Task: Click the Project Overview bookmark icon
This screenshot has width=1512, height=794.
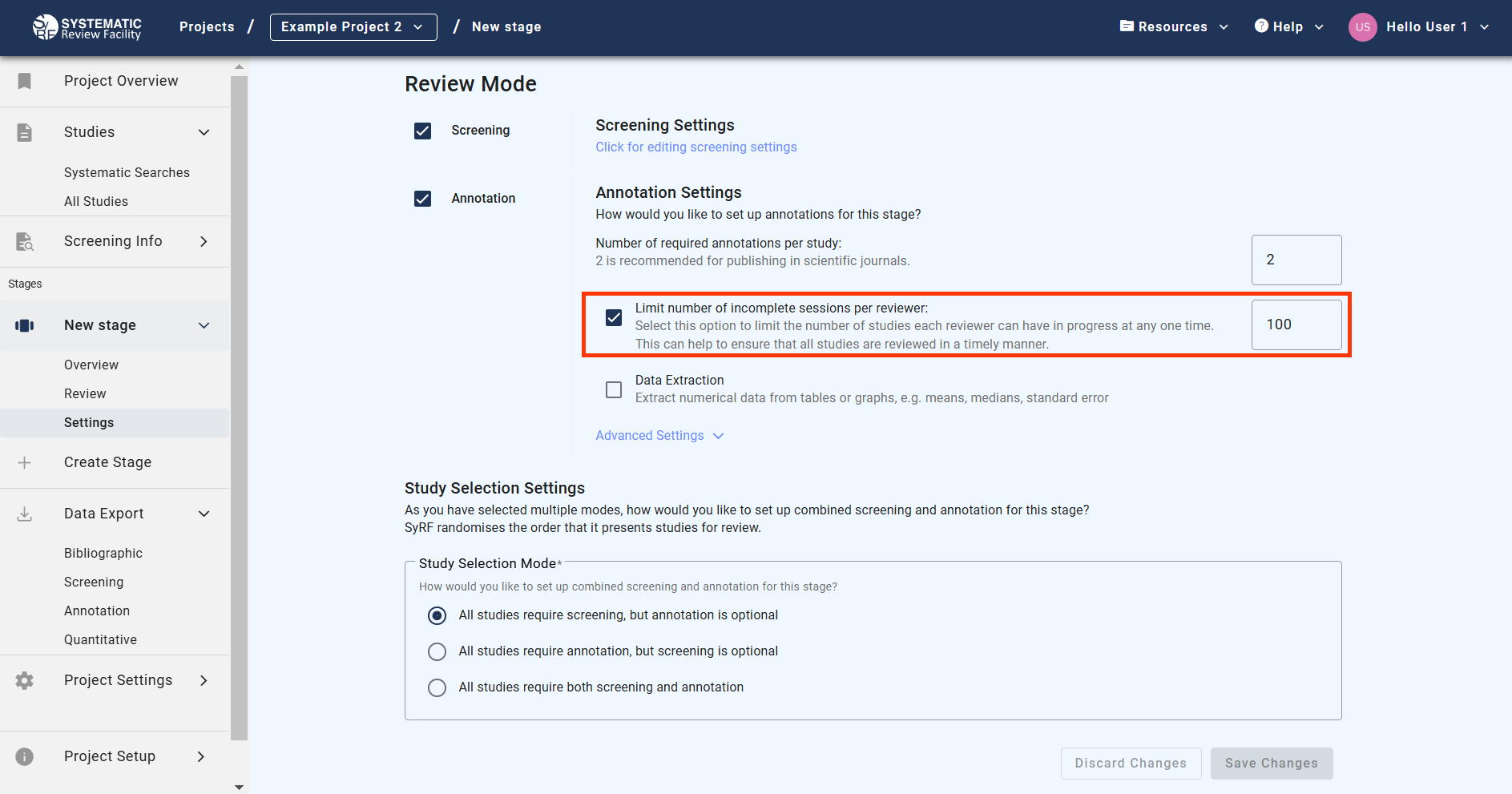Action: point(25,81)
